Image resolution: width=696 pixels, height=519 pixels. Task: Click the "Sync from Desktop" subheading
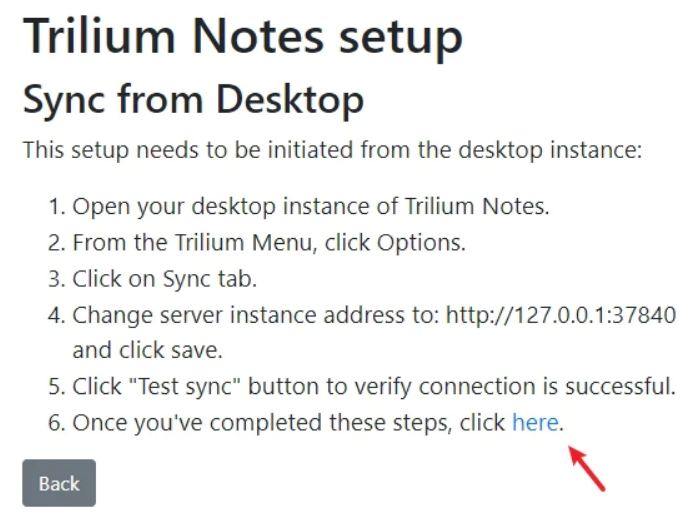coord(193,99)
